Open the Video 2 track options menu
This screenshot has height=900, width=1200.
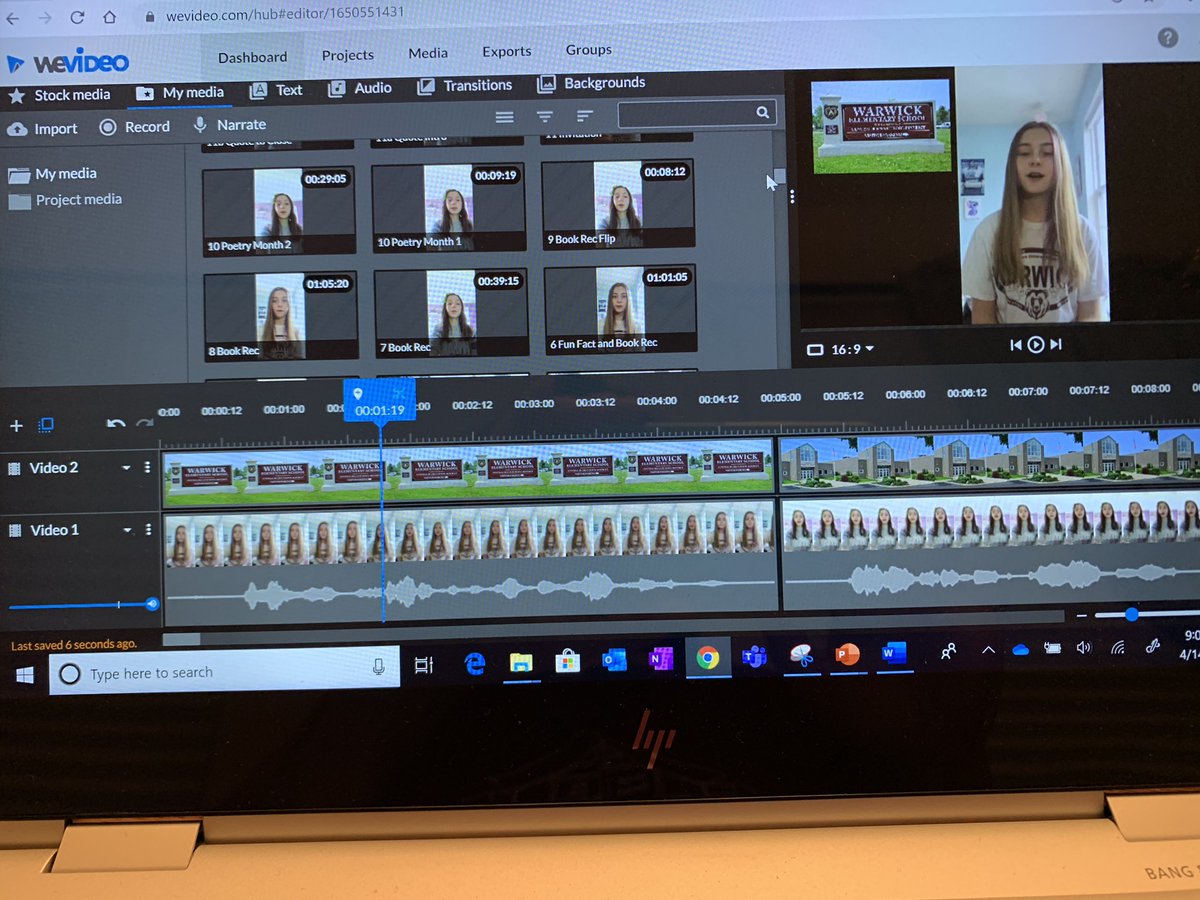(x=147, y=467)
